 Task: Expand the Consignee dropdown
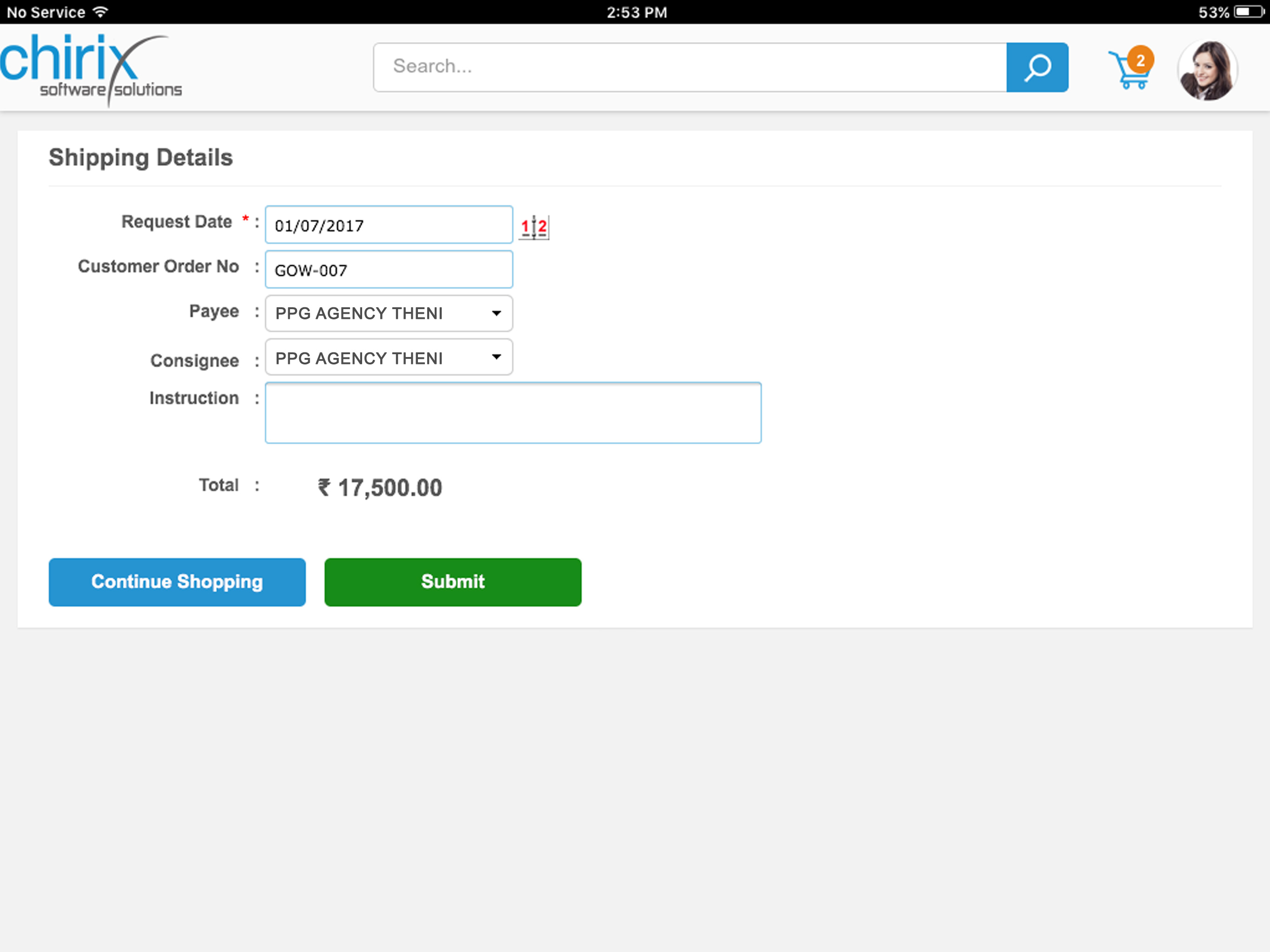[x=389, y=357]
